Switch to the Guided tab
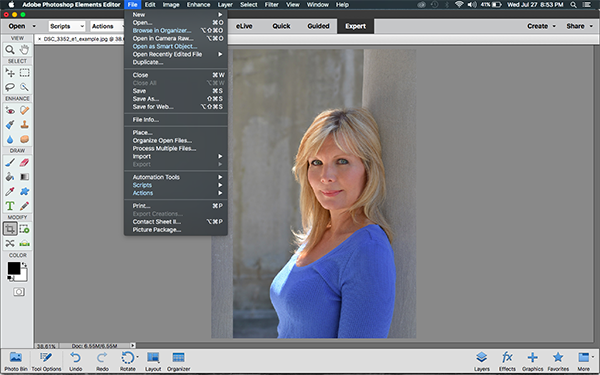The image size is (600, 375). pyautogui.click(x=318, y=26)
